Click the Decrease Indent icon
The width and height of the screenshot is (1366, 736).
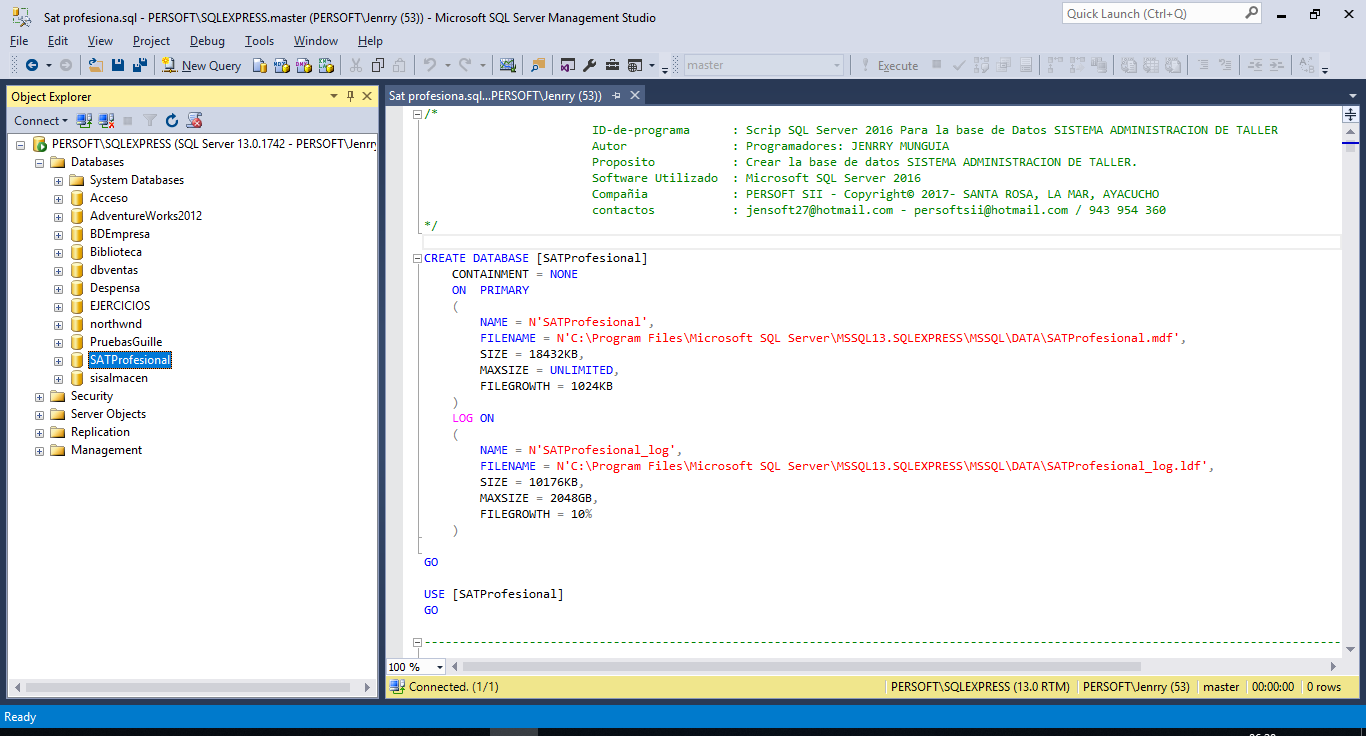coord(1253,65)
